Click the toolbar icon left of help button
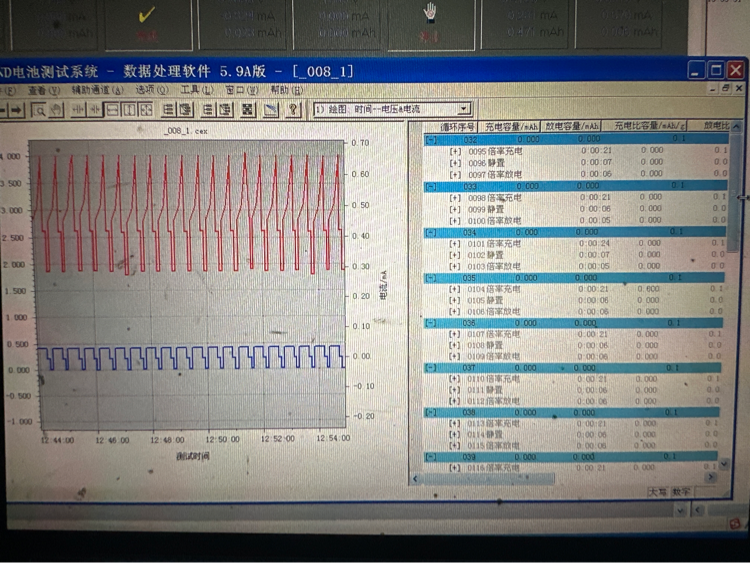The height and width of the screenshot is (563, 750). [269, 110]
